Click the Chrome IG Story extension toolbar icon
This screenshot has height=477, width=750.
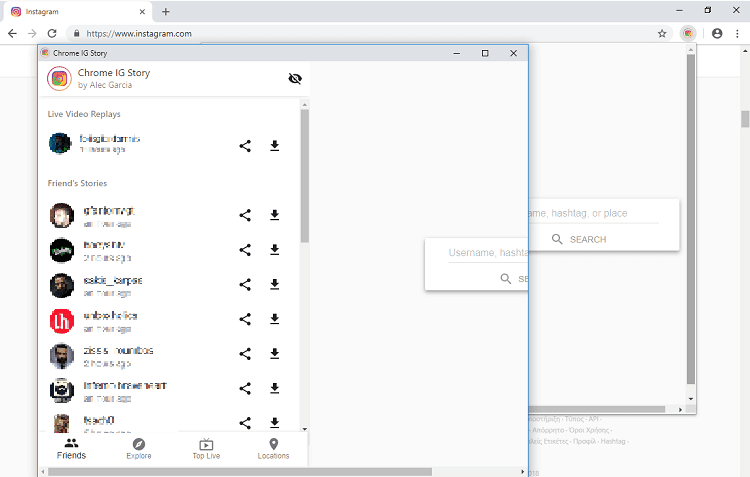coord(688,33)
